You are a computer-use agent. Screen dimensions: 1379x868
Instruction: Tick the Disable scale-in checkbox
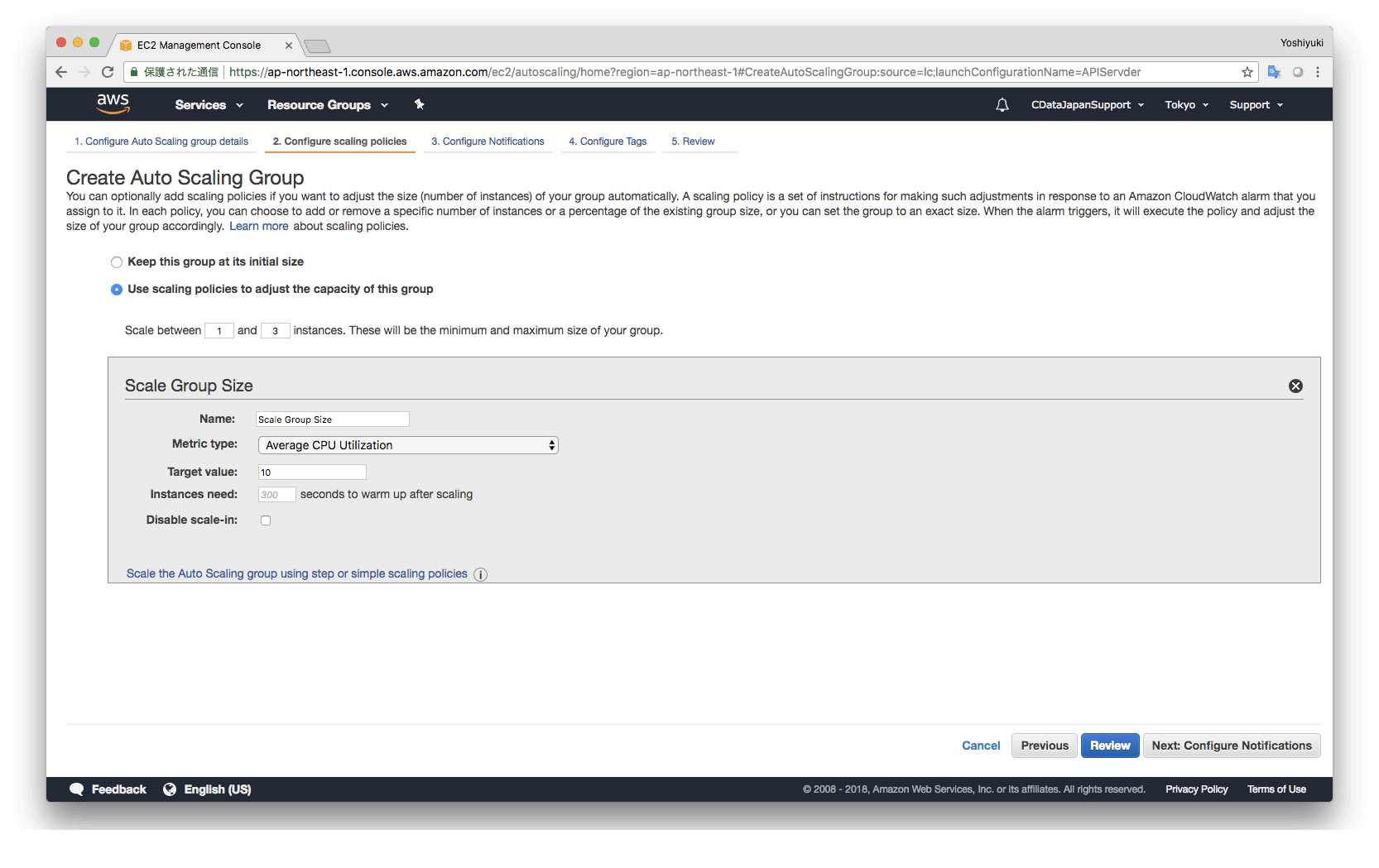pyautogui.click(x=266, y=520)
